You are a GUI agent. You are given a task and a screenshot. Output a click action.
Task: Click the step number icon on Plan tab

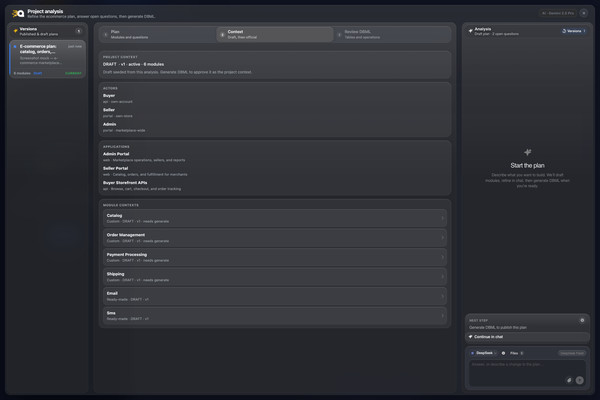[106, 35]
